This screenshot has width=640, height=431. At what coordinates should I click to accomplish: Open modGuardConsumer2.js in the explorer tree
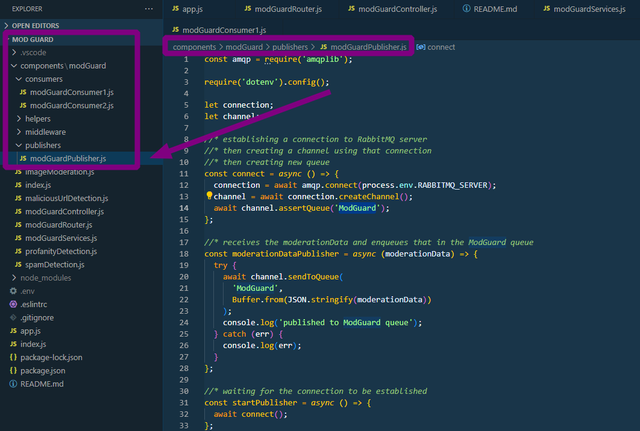[72, 105]
